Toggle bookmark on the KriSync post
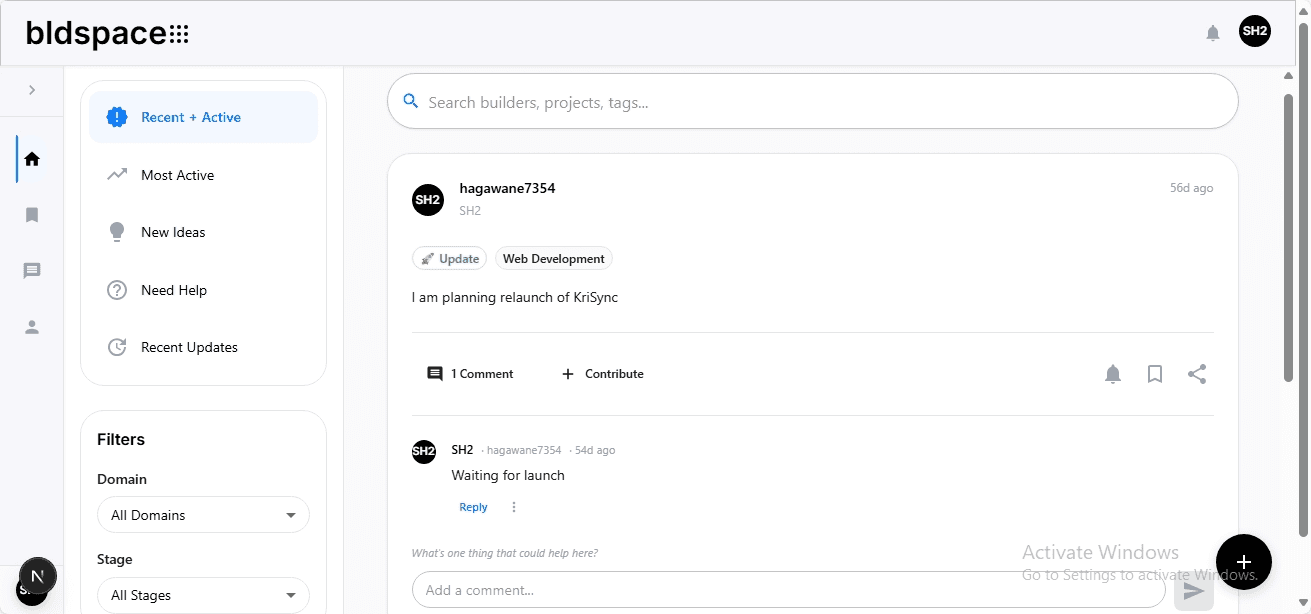 1155,374
